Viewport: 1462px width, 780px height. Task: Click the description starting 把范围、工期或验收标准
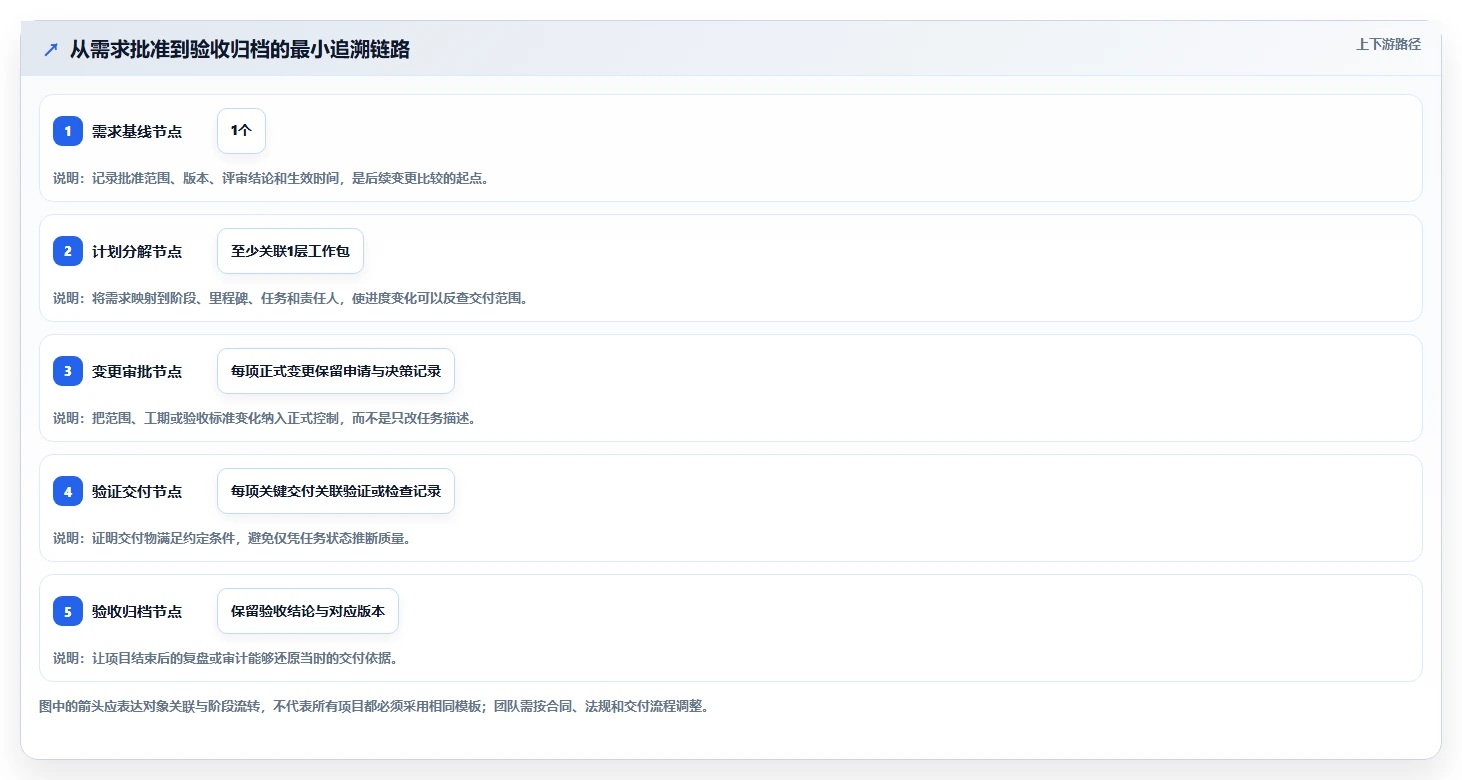(x=265, y=418)
